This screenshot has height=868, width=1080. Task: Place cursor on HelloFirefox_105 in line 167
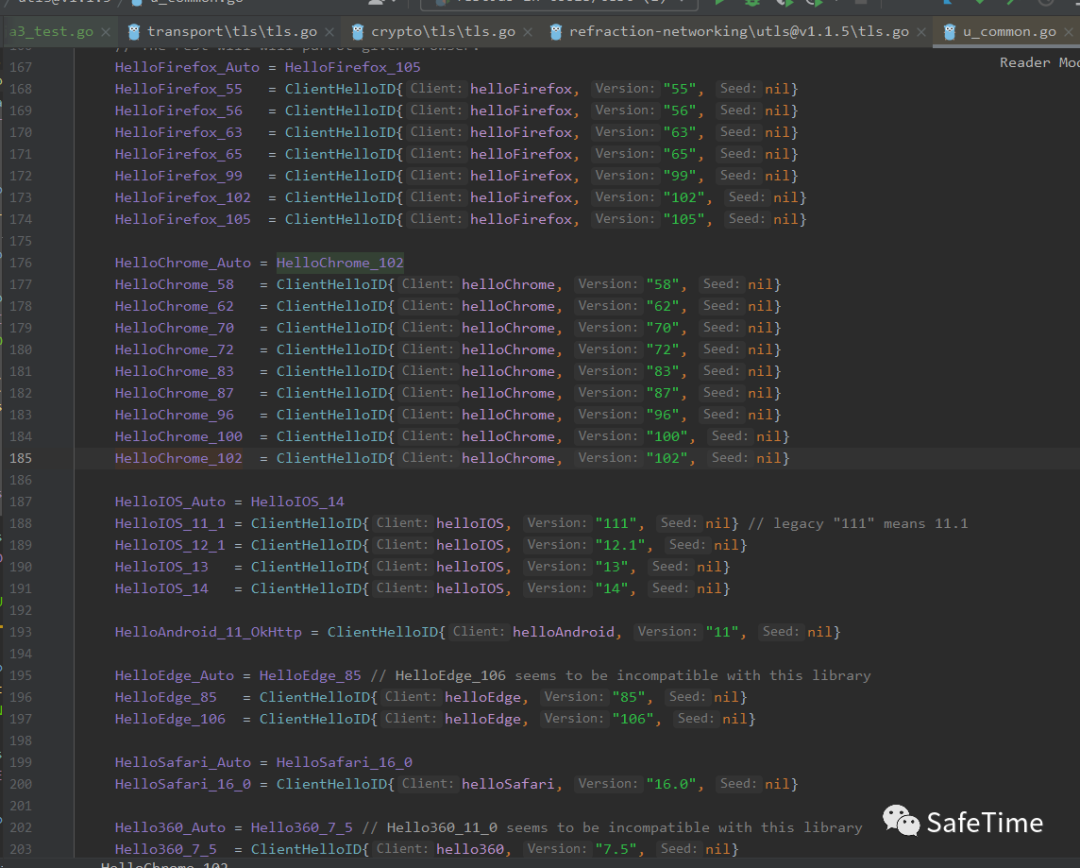pyautogui.click(x=352, y=67)
